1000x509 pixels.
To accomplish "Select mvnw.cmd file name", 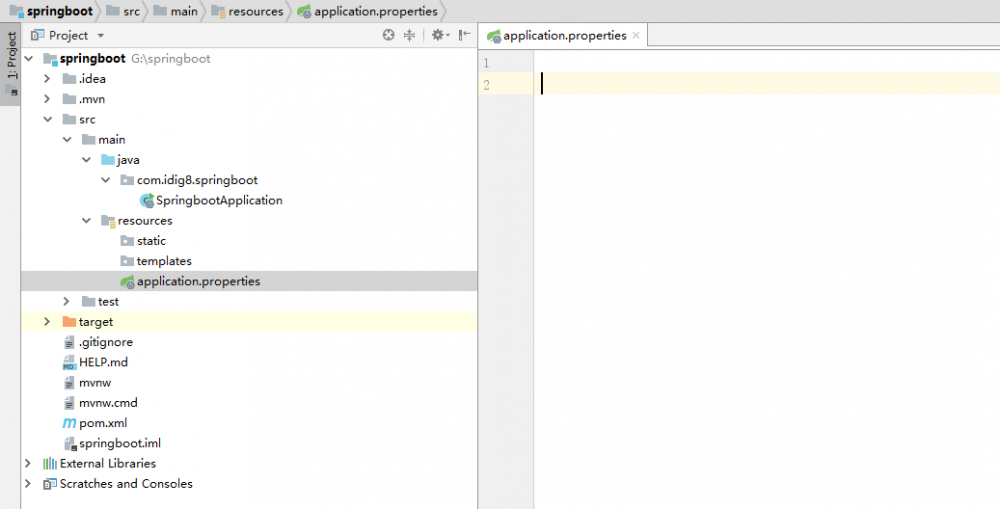I will click(x=108, y=403).
